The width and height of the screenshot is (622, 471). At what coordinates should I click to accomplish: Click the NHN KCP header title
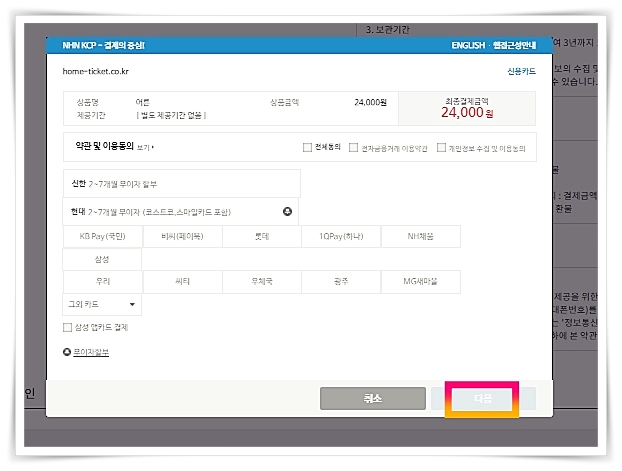pos(104,45)
